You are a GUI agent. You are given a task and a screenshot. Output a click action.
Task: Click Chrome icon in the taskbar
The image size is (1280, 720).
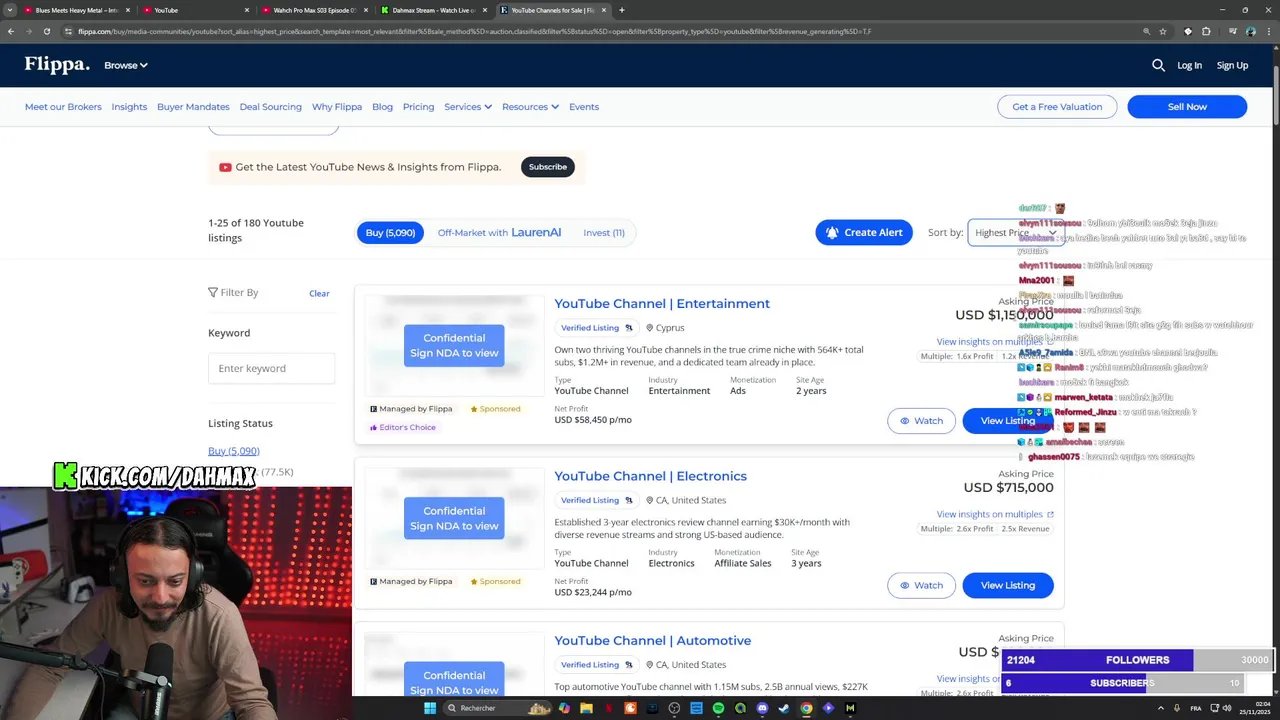coord(806,708)
